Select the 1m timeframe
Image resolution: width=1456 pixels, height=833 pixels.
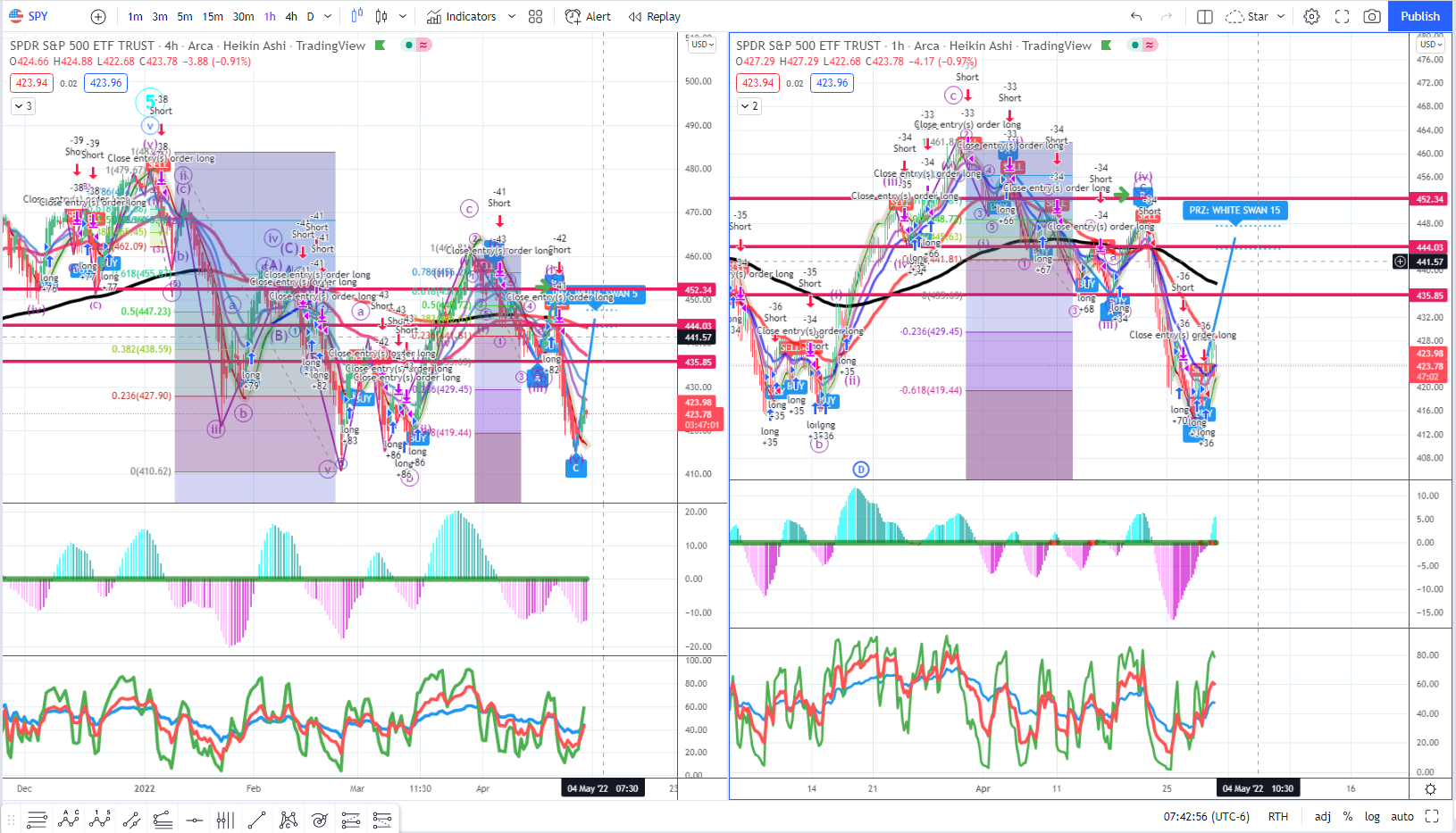click(135, 16)
